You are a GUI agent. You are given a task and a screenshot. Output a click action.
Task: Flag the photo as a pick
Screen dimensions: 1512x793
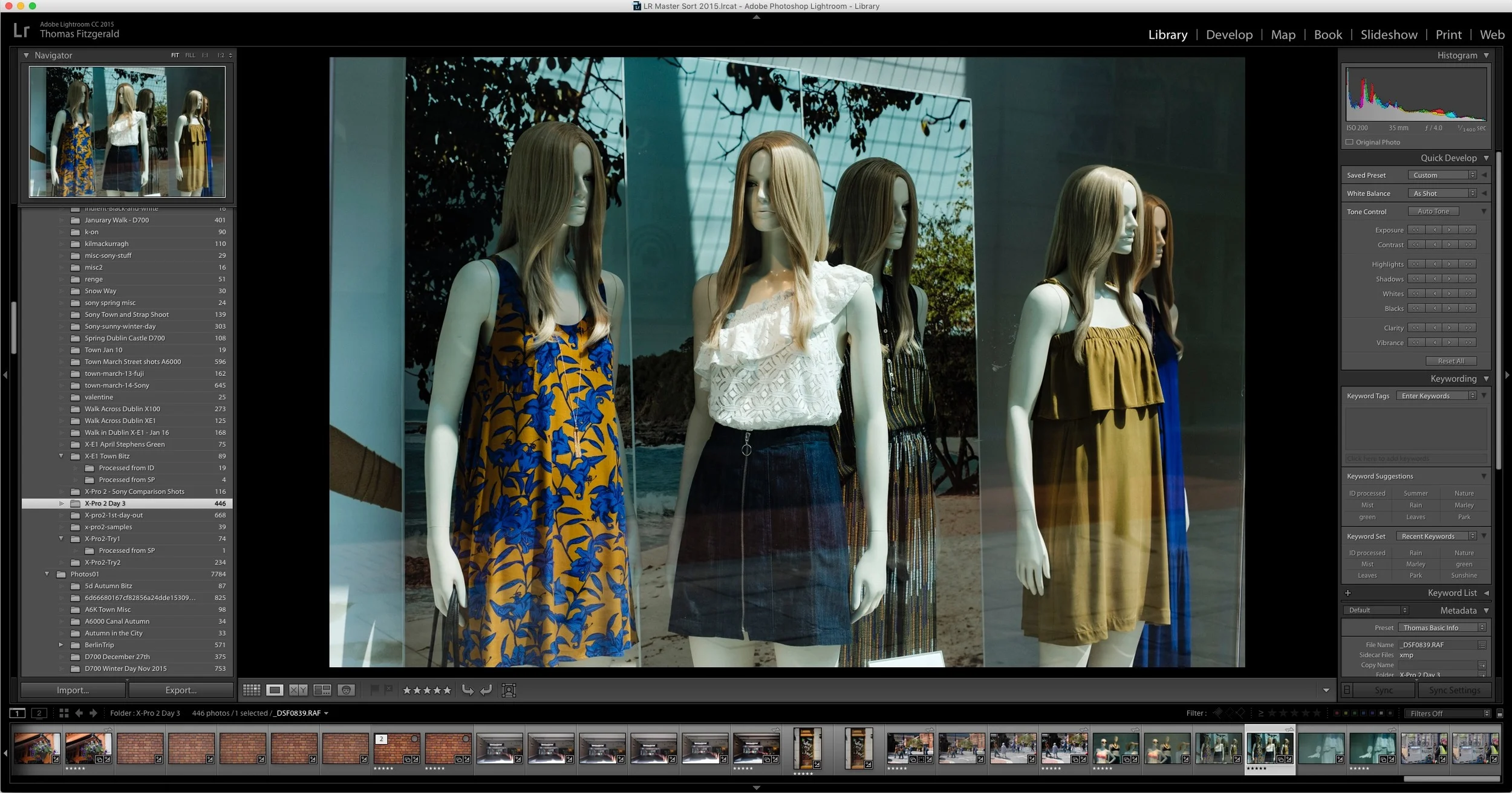[376, 689]
